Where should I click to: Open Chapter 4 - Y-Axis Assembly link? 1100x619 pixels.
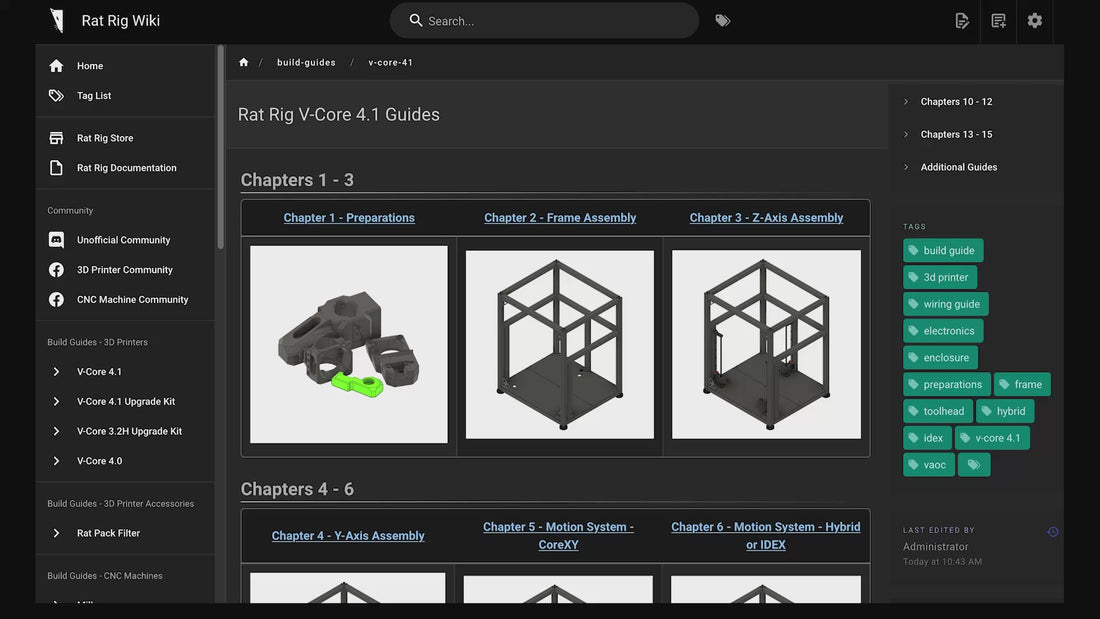[348, 536]
